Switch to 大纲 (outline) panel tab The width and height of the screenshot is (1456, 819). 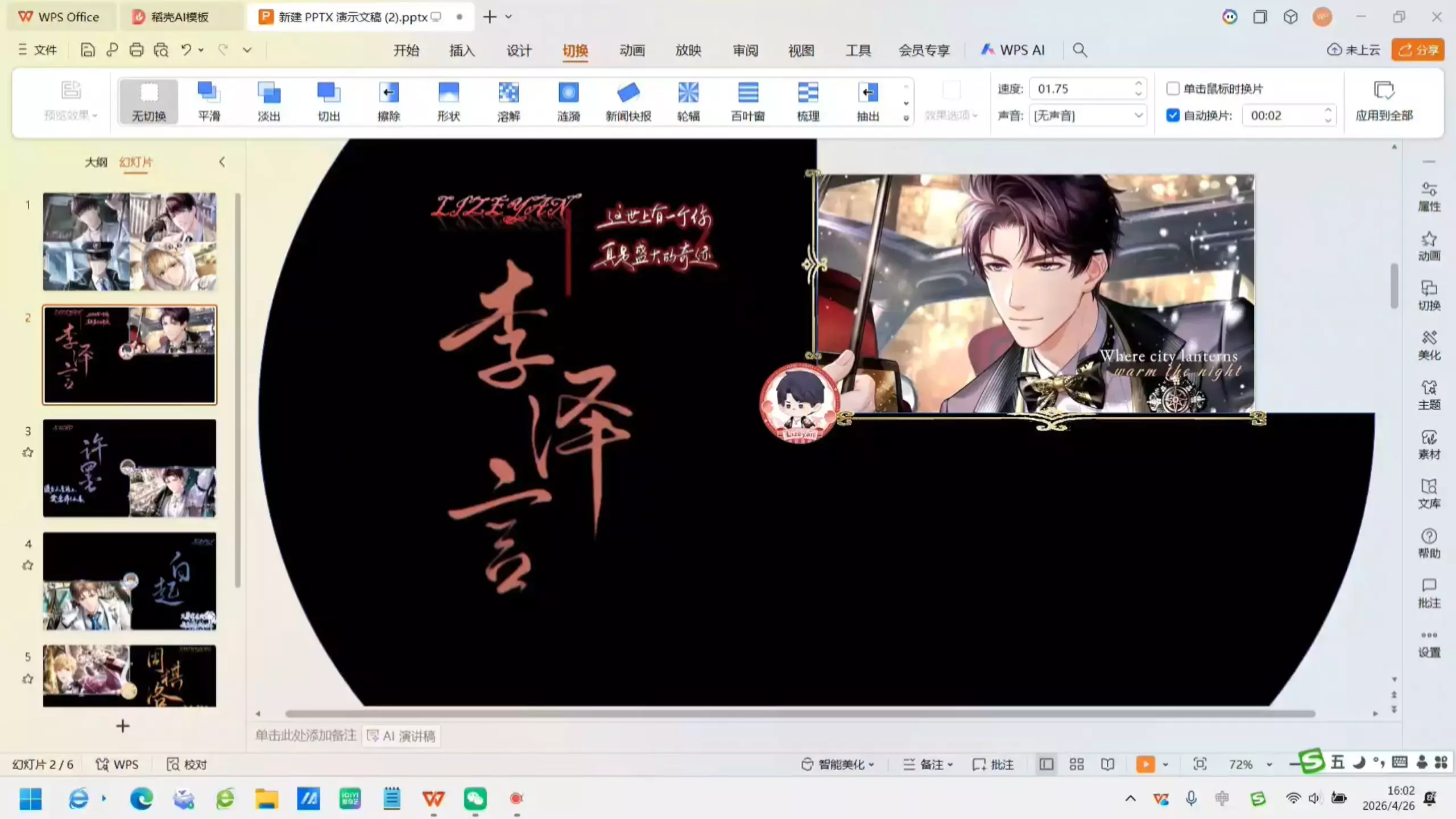click(x=96, y=162)
